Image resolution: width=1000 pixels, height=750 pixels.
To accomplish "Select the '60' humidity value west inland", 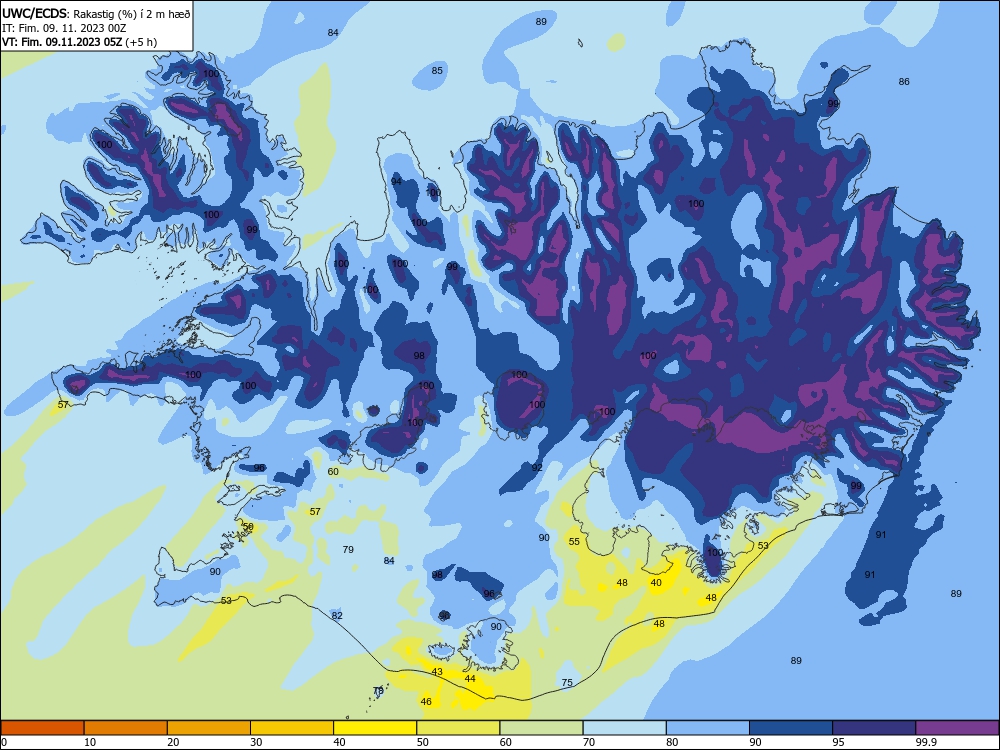I will pos(333,471).
